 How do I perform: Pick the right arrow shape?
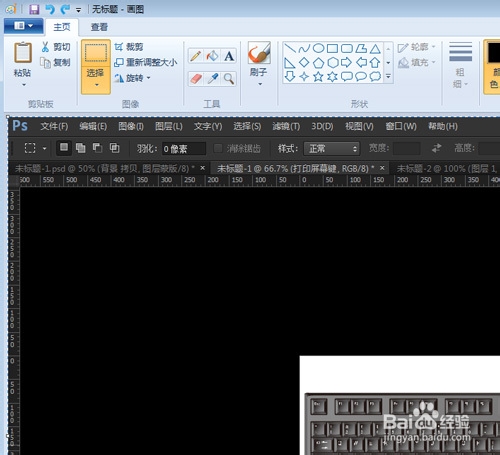click(x=347, y=62)
